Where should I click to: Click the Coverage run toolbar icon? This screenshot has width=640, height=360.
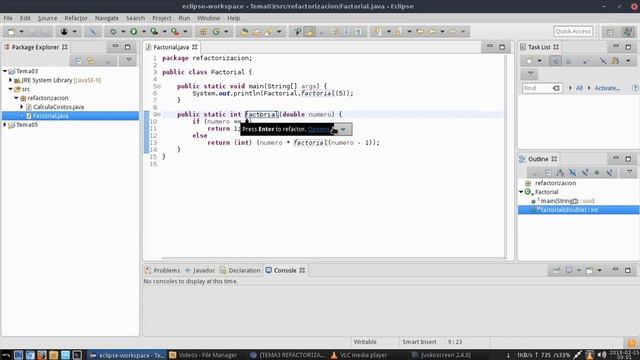(154, 31)
